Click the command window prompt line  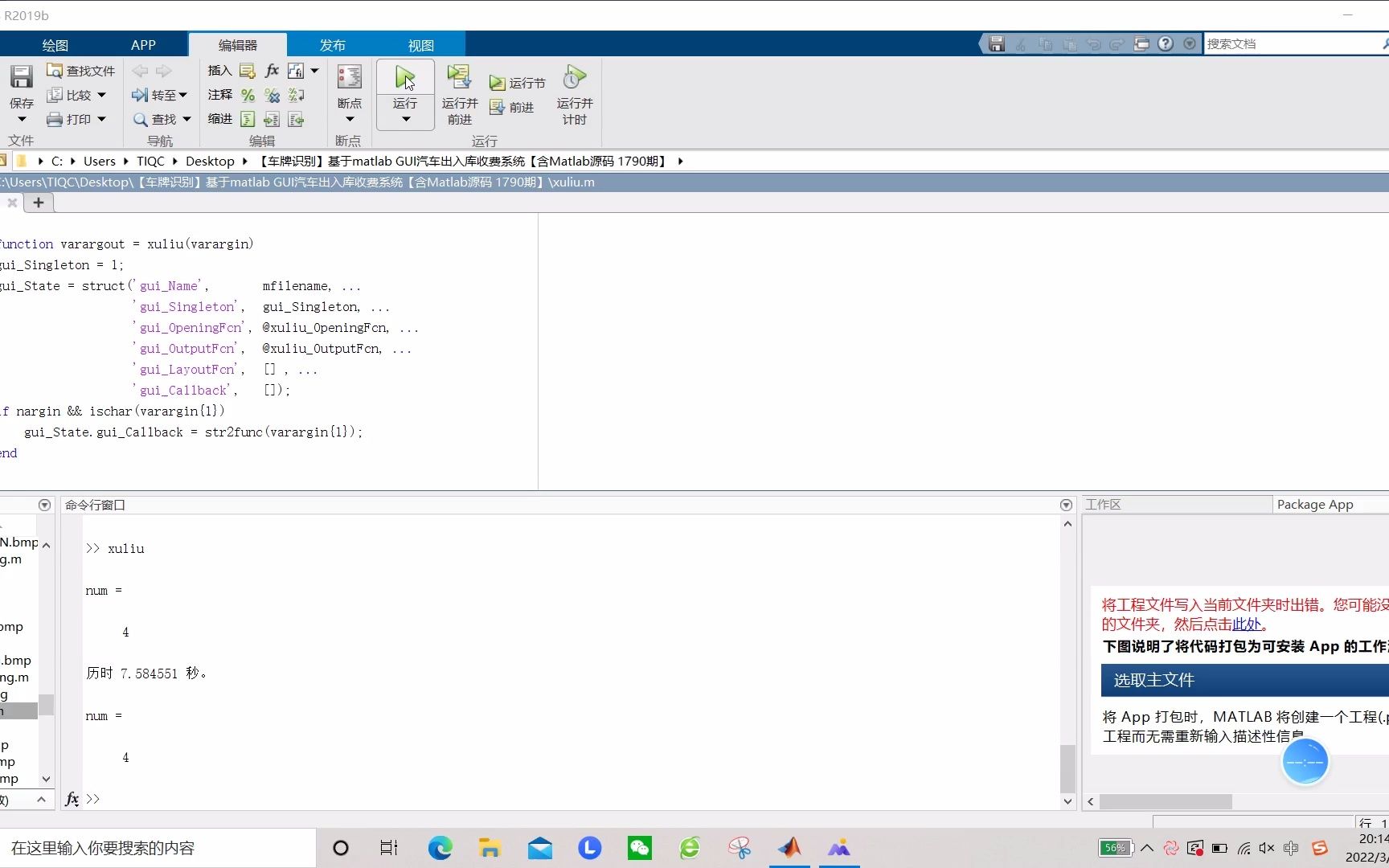coord(571,799)
